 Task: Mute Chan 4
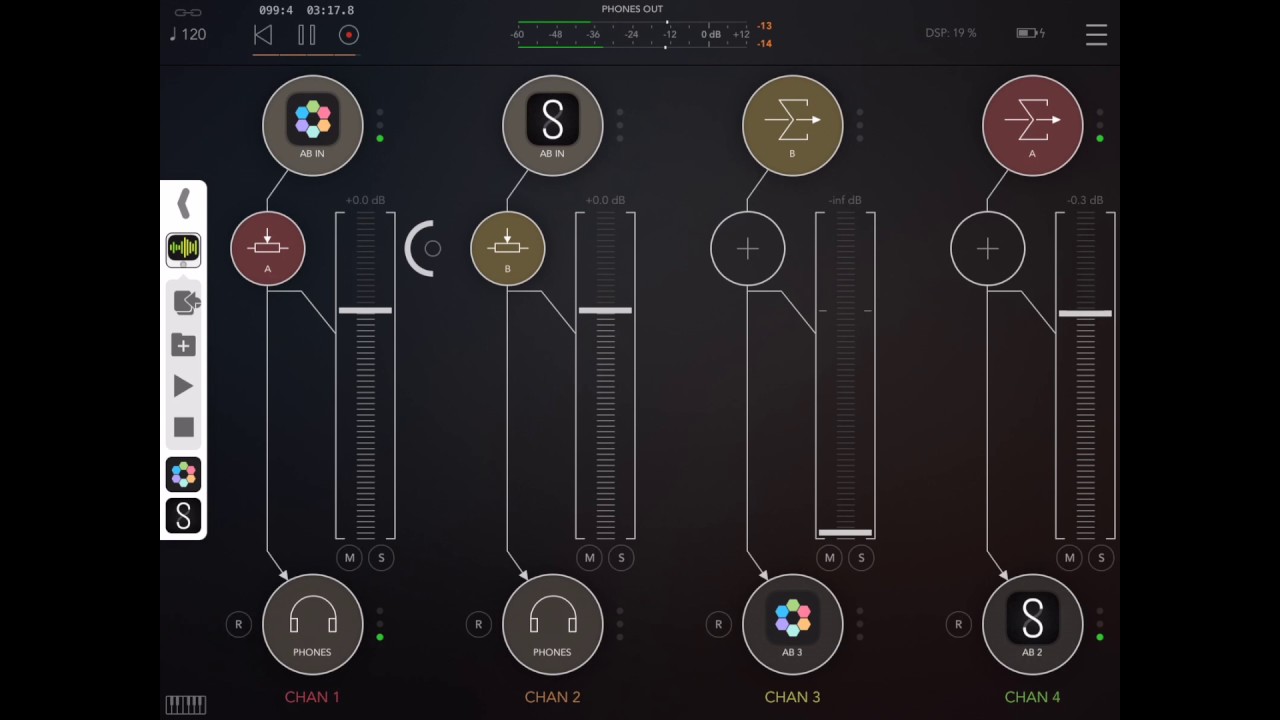pos(1069,558)
